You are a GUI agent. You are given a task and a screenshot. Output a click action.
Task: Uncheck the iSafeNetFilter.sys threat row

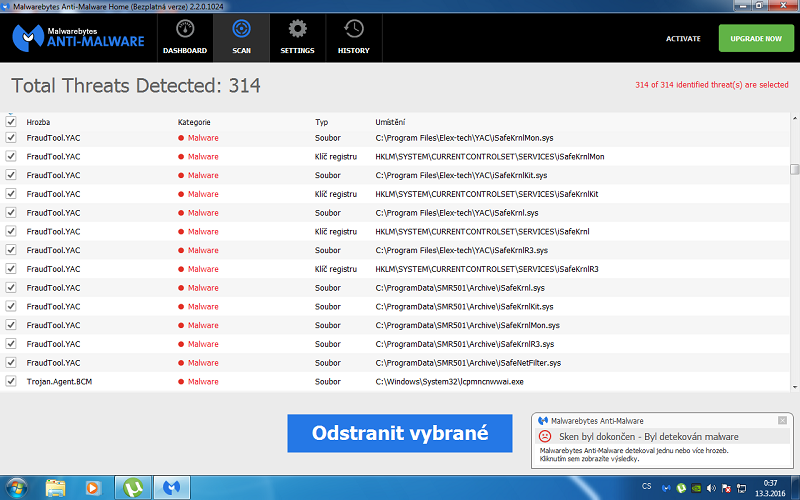click(11, 362)
